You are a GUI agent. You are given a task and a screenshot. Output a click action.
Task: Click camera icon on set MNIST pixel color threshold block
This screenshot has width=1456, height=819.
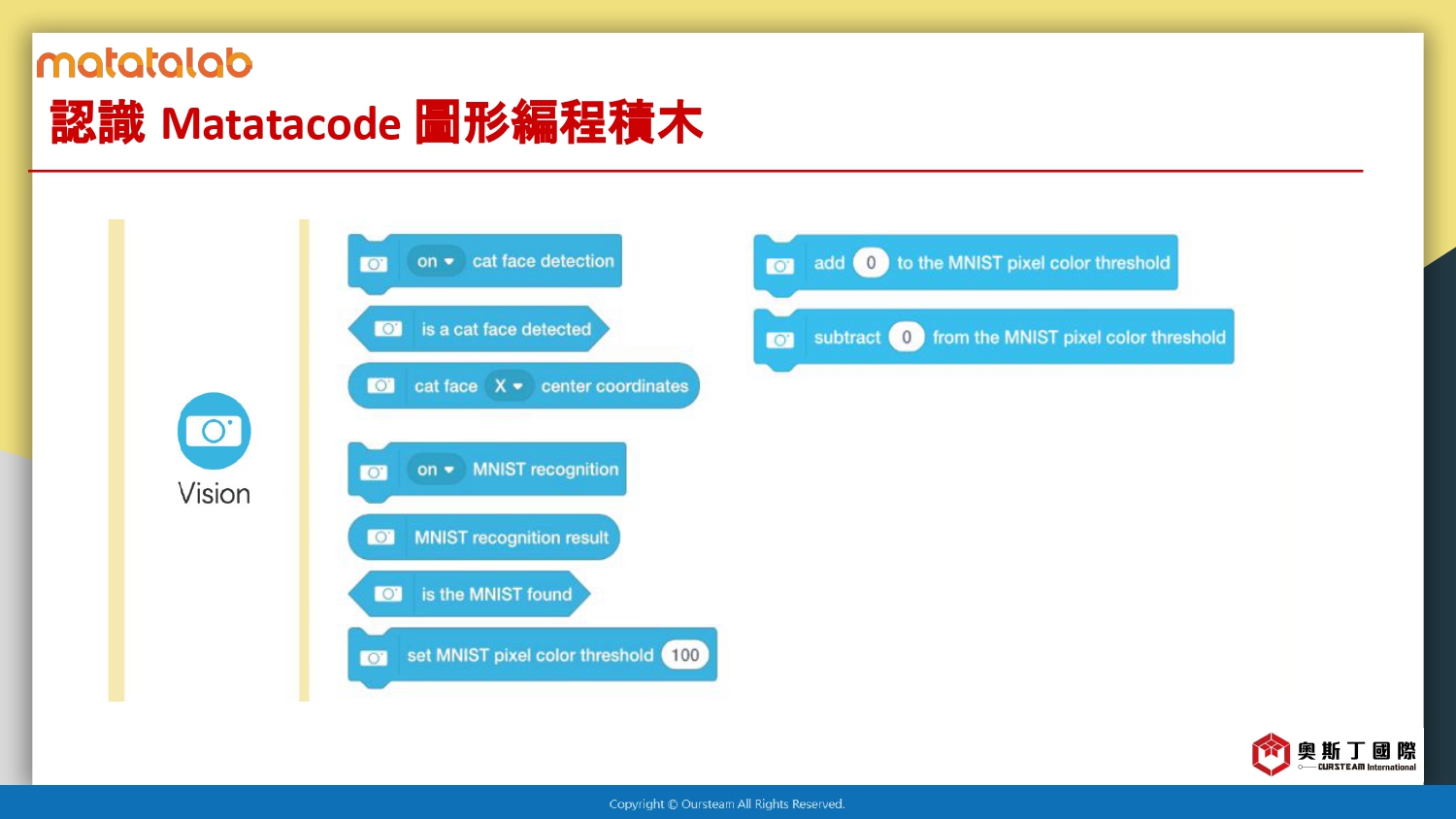click(x=374, y=658)
